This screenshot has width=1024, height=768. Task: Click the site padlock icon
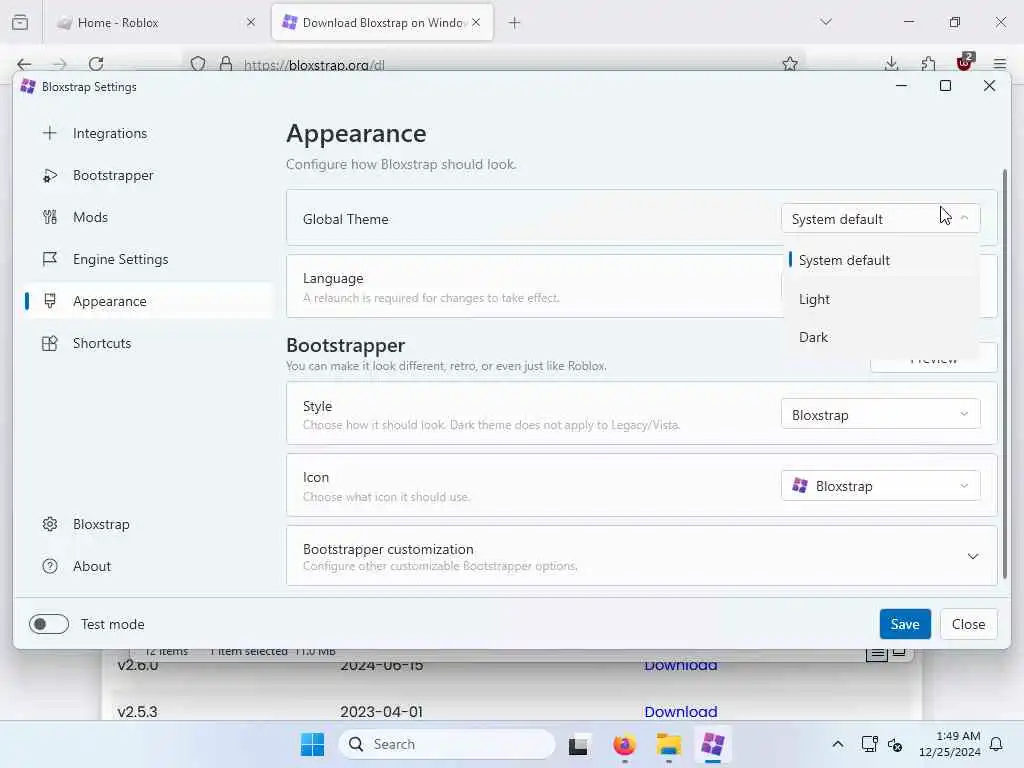point(226,64)
